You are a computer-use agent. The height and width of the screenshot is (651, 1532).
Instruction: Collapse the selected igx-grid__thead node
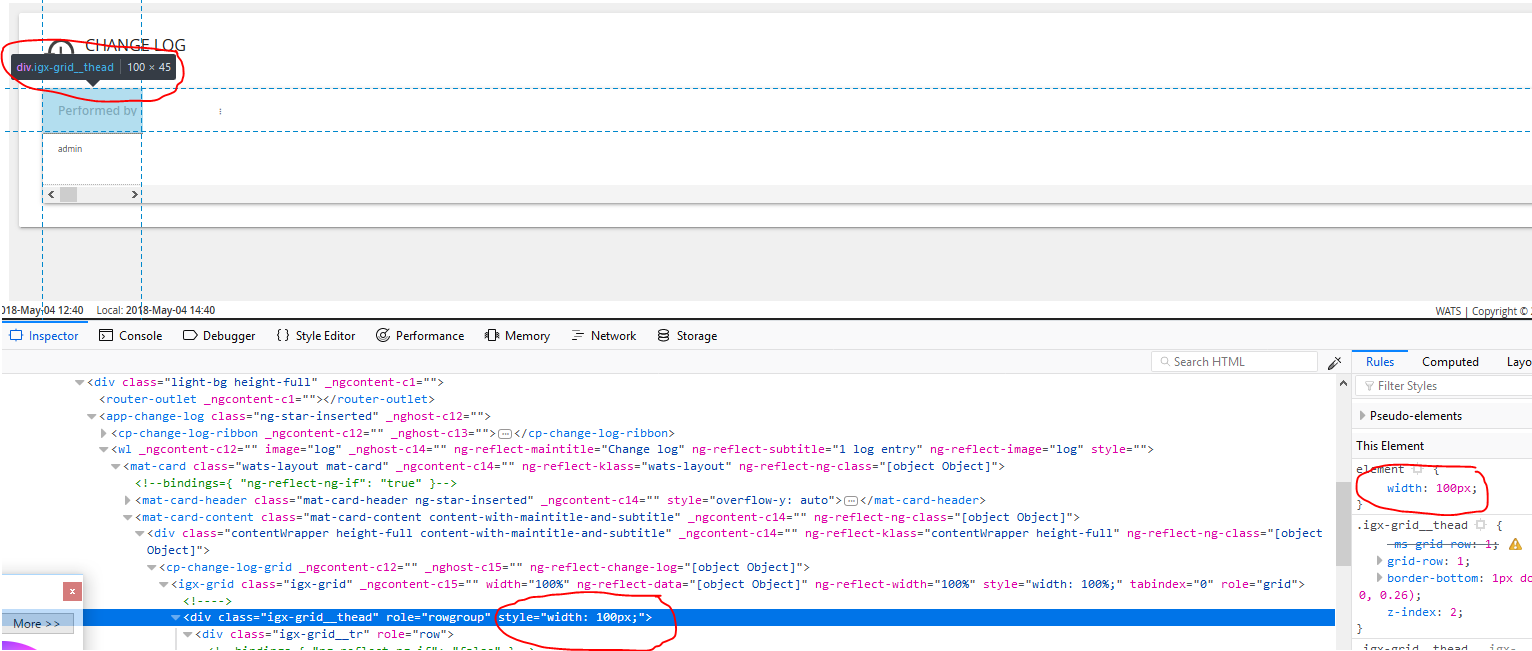coord(176,618)
